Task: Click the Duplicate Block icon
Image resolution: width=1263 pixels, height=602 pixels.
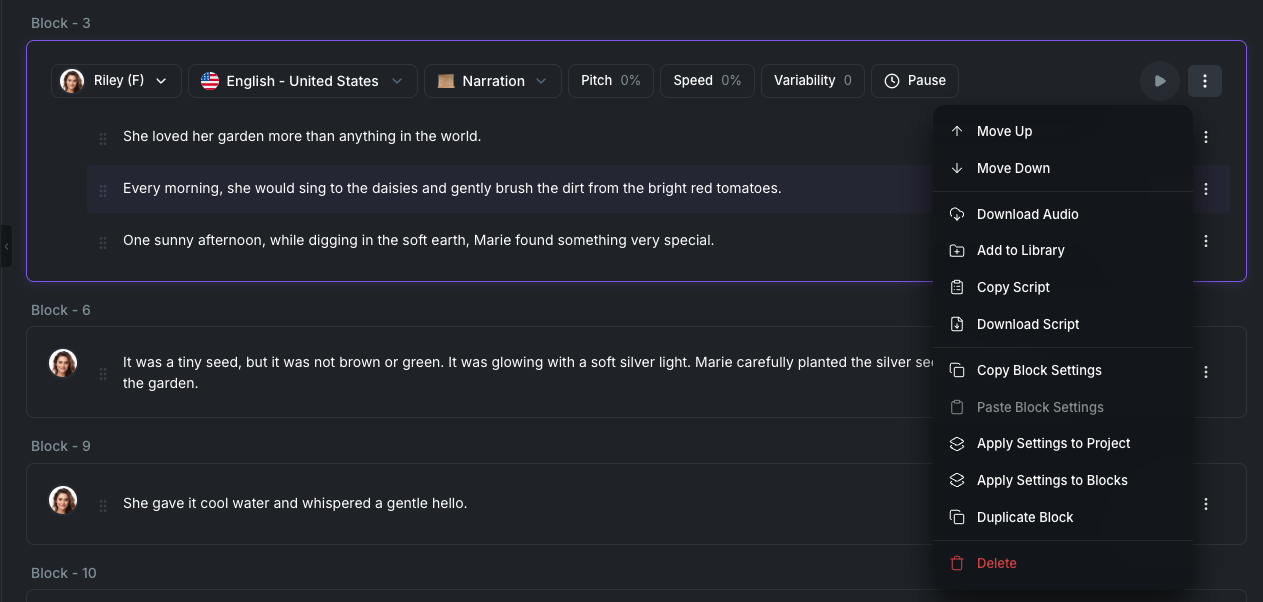Action: click(x=957, y=517)
